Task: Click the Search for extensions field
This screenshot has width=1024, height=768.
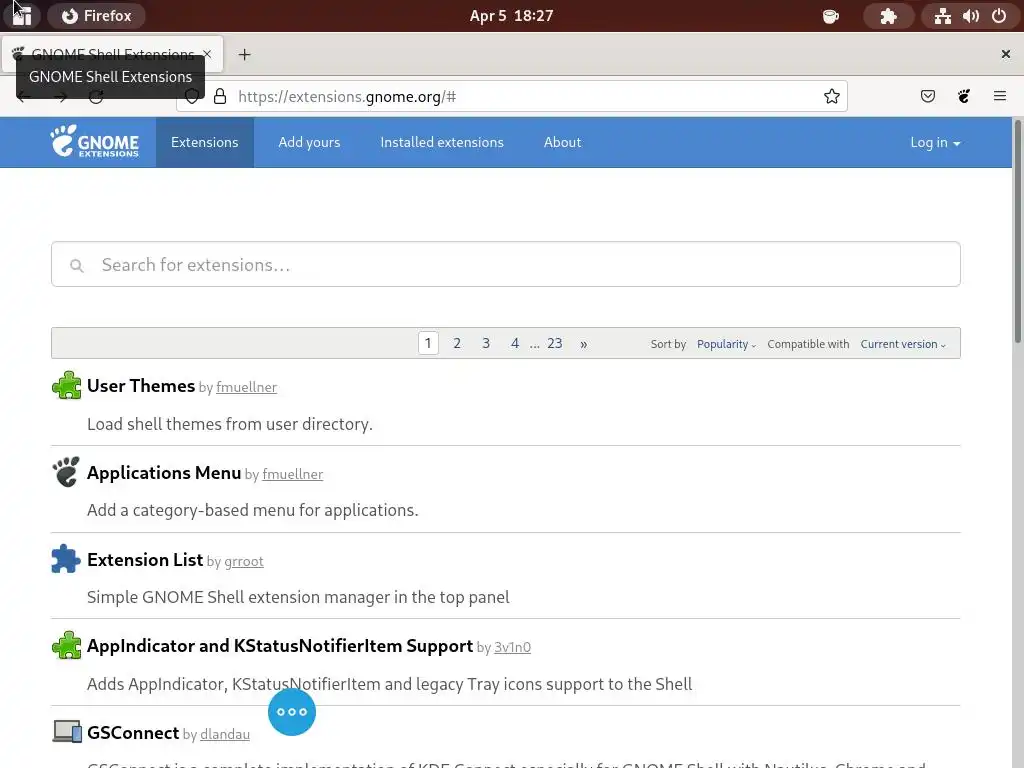Action: click(505, 264)
